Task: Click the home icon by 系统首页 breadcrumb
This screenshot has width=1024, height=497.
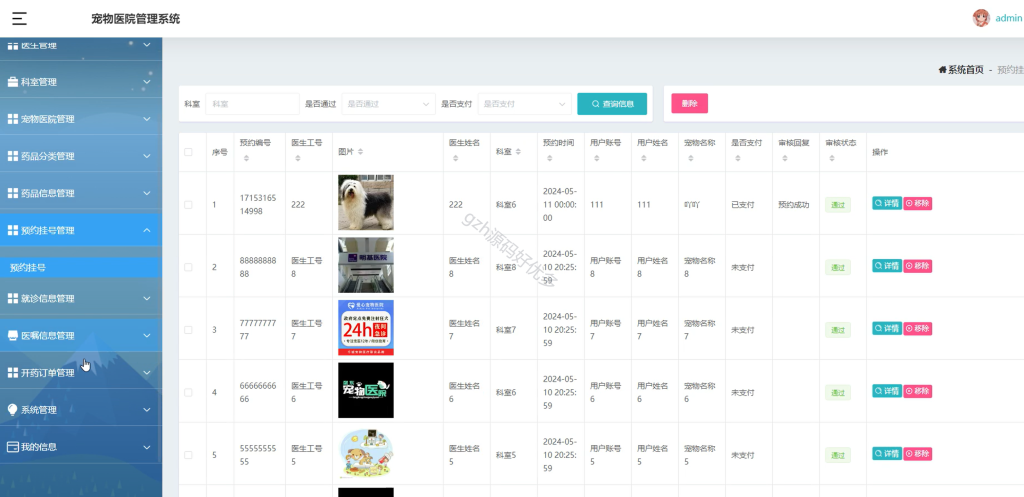Action: [x=942, y=69]
